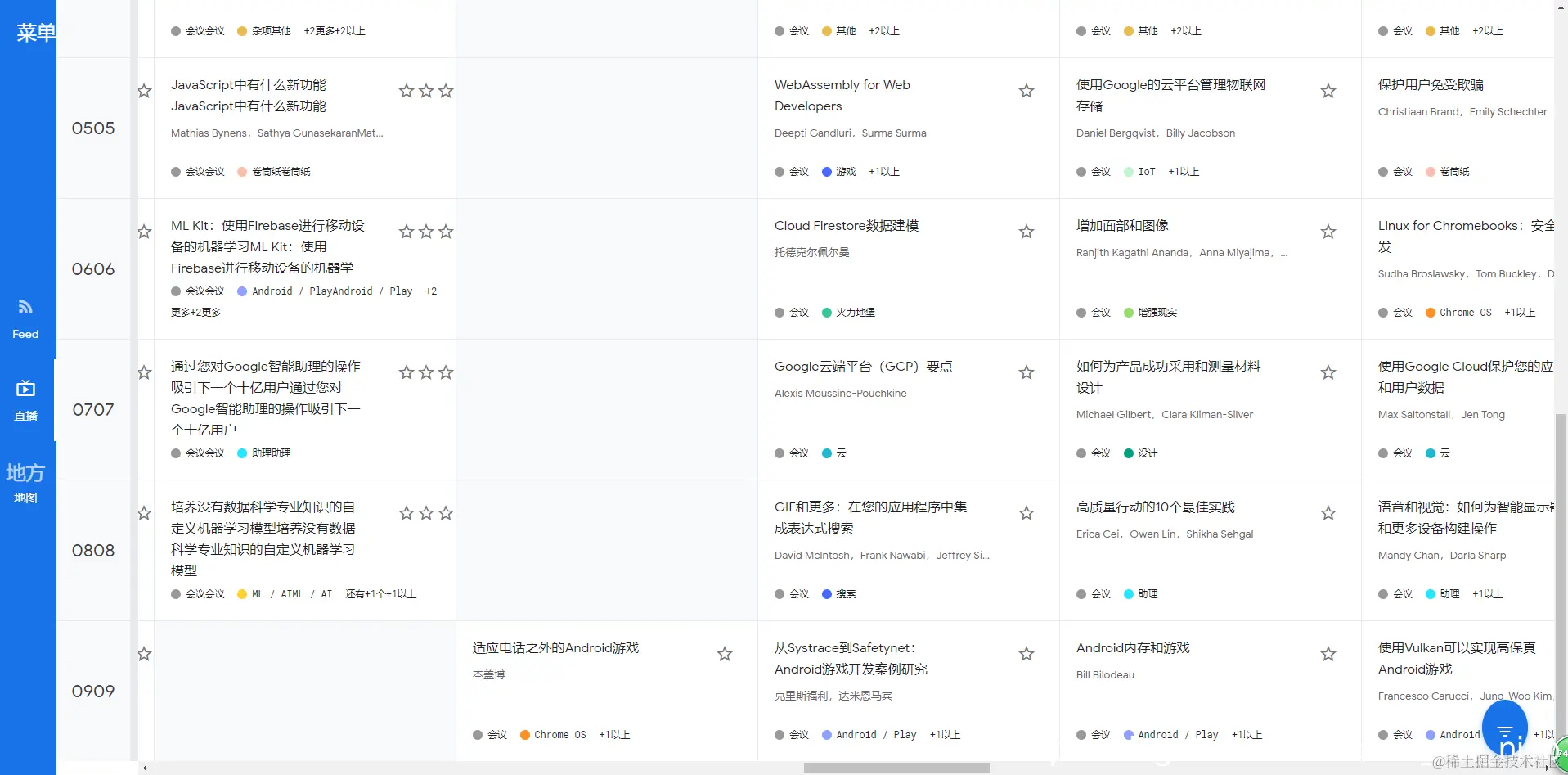
Task: Star the WebAssembly for Web Developers session
Action: 1026,91
